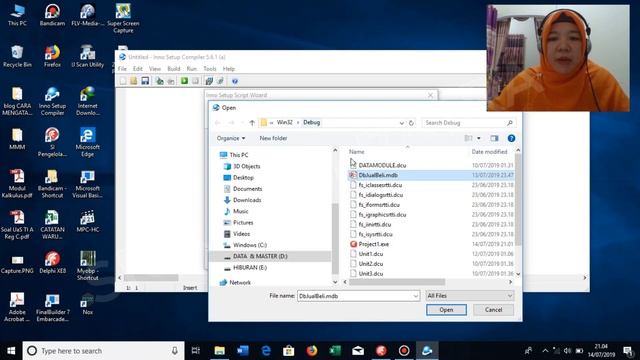Open Word from taskbar

pos(243,351)
